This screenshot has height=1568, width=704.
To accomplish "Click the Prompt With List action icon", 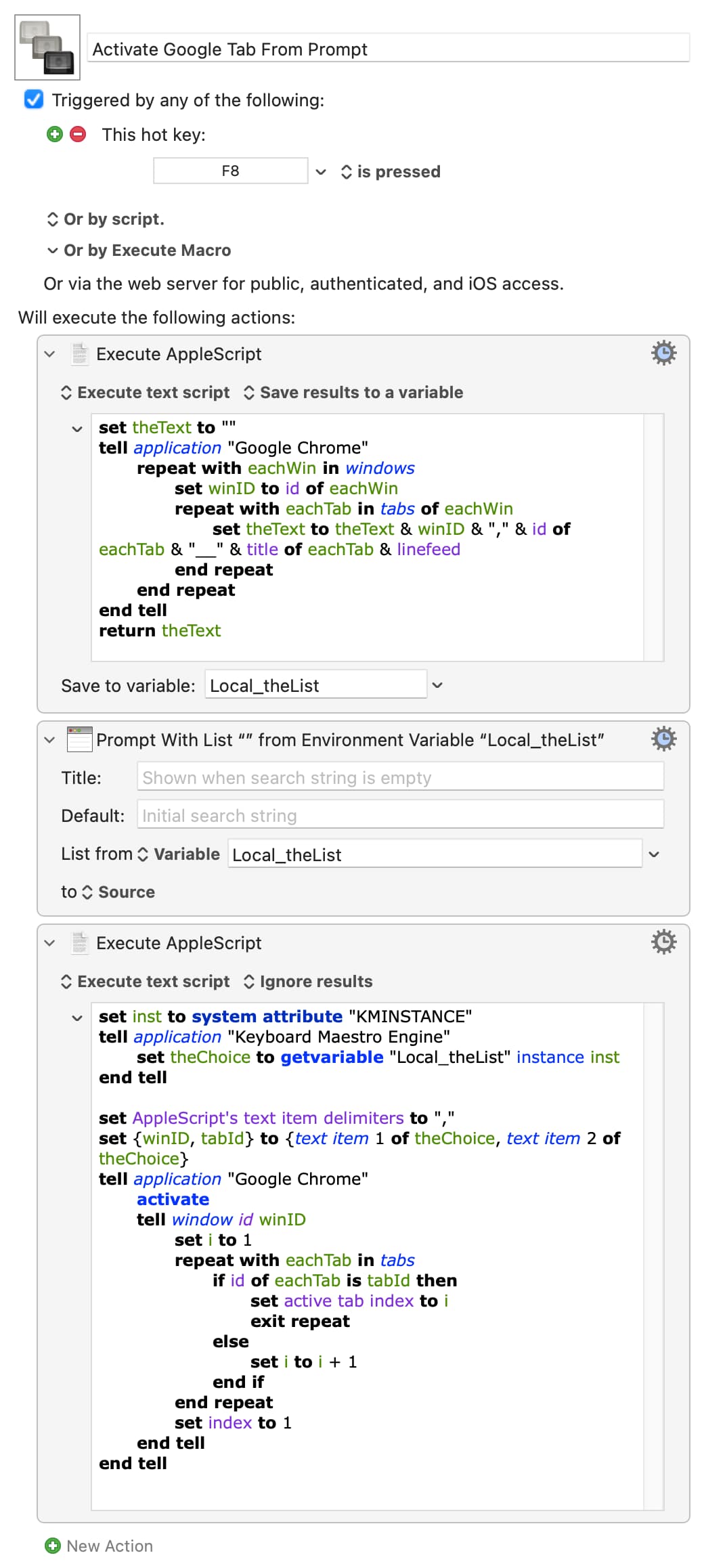I will click(79, 739).
